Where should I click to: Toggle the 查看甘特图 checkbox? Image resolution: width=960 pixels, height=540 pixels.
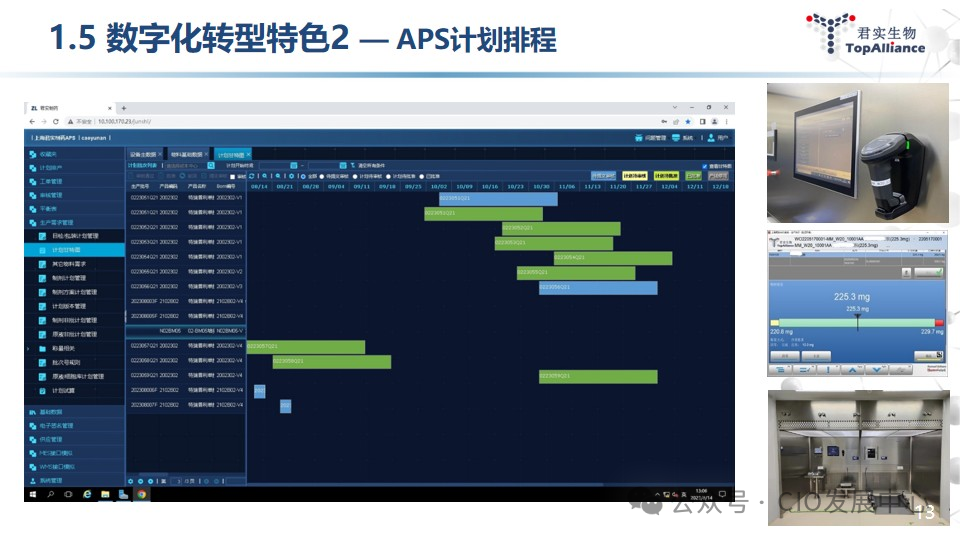click(704, 166)
